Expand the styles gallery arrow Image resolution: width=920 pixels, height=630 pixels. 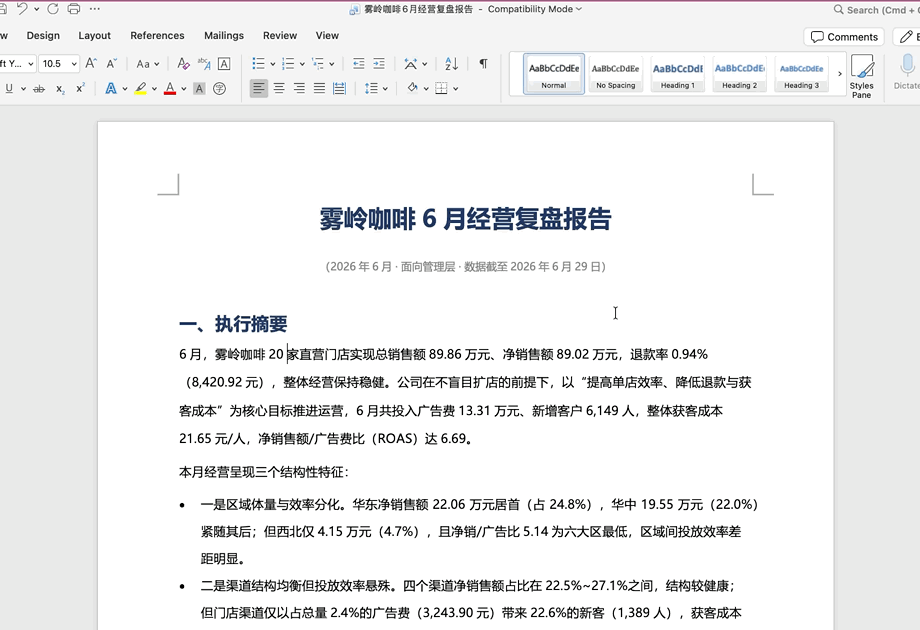(x=840, y=74)
